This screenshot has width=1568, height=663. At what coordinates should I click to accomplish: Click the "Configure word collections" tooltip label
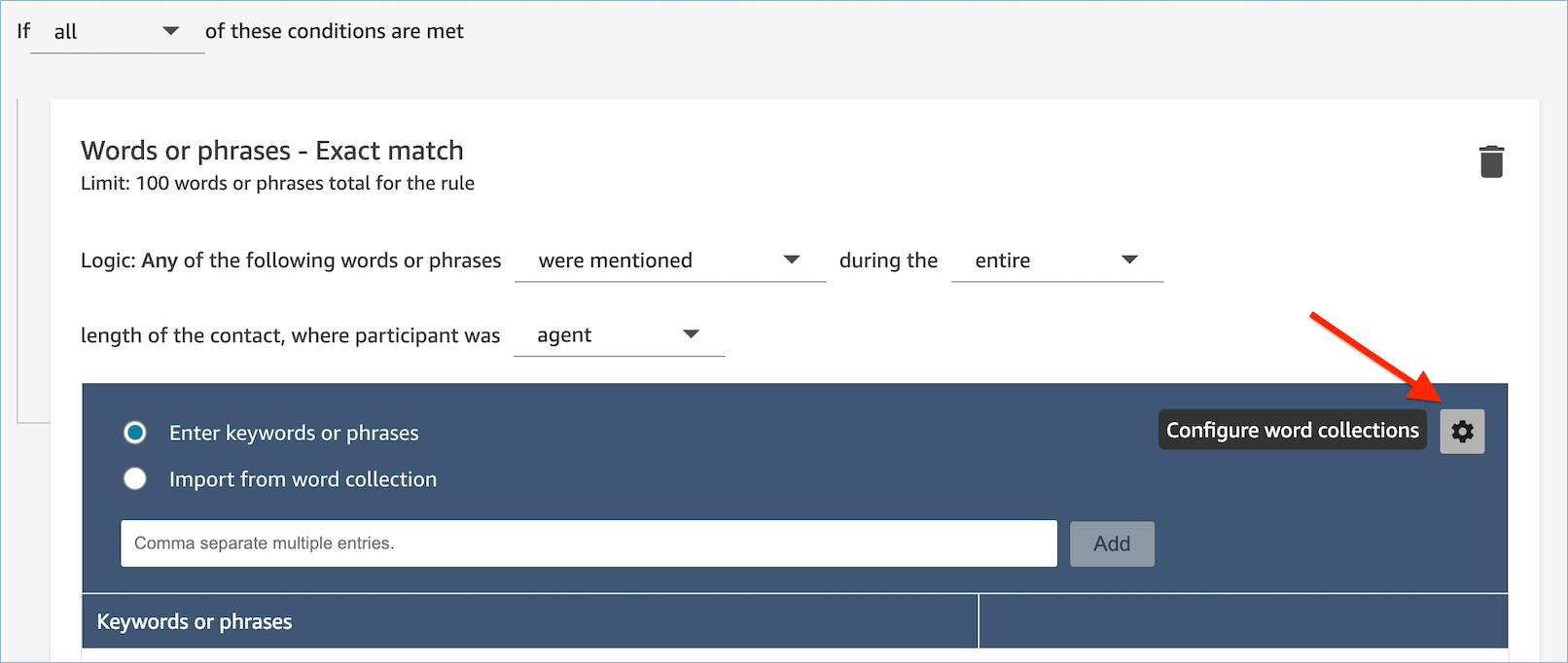pos(1292,429)
